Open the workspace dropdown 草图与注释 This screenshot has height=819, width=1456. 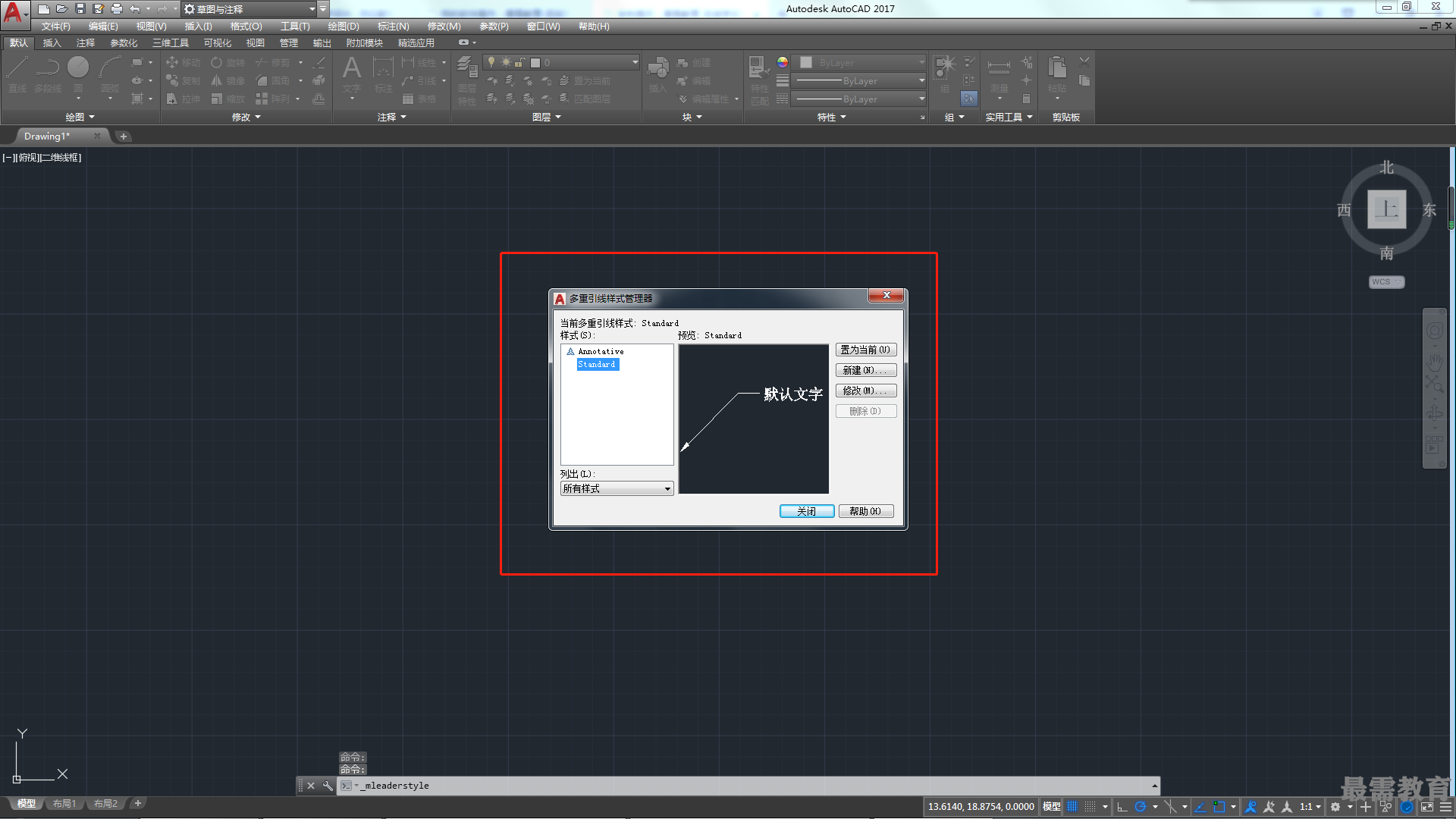(249, 9)
